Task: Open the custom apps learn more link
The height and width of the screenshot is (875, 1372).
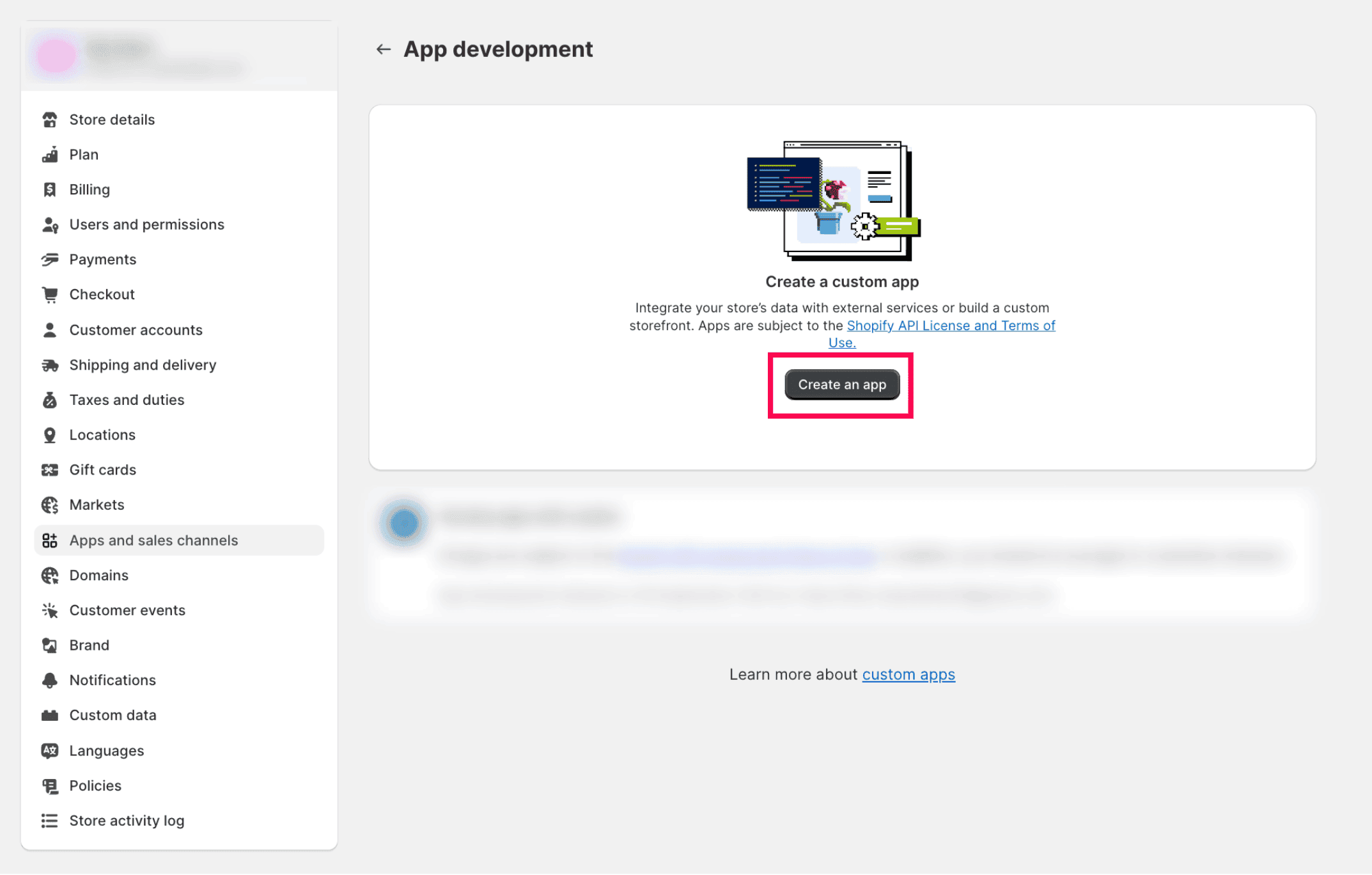Action: pos(908,673)
